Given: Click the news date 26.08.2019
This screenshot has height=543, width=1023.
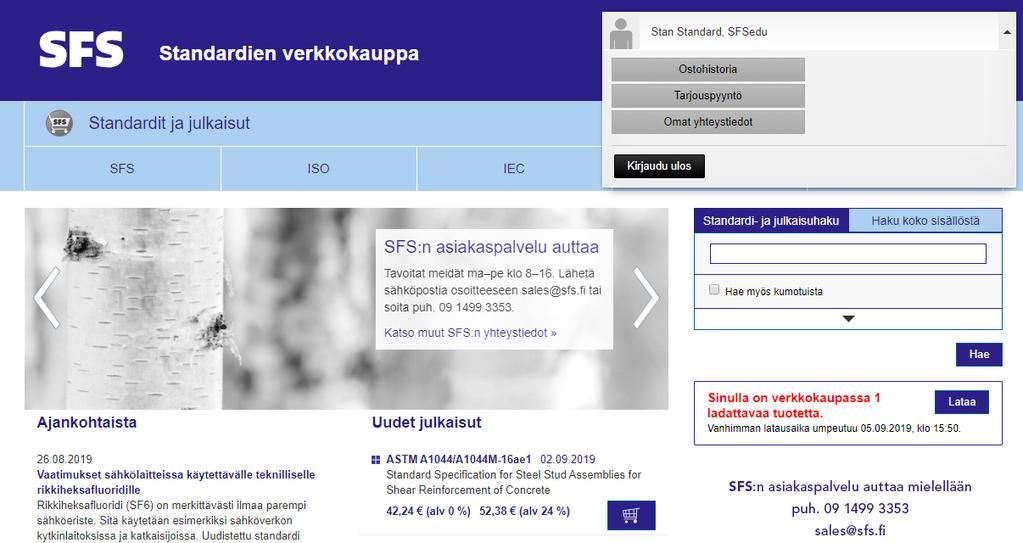Looking at the screenshot, I should coord(65,459).
